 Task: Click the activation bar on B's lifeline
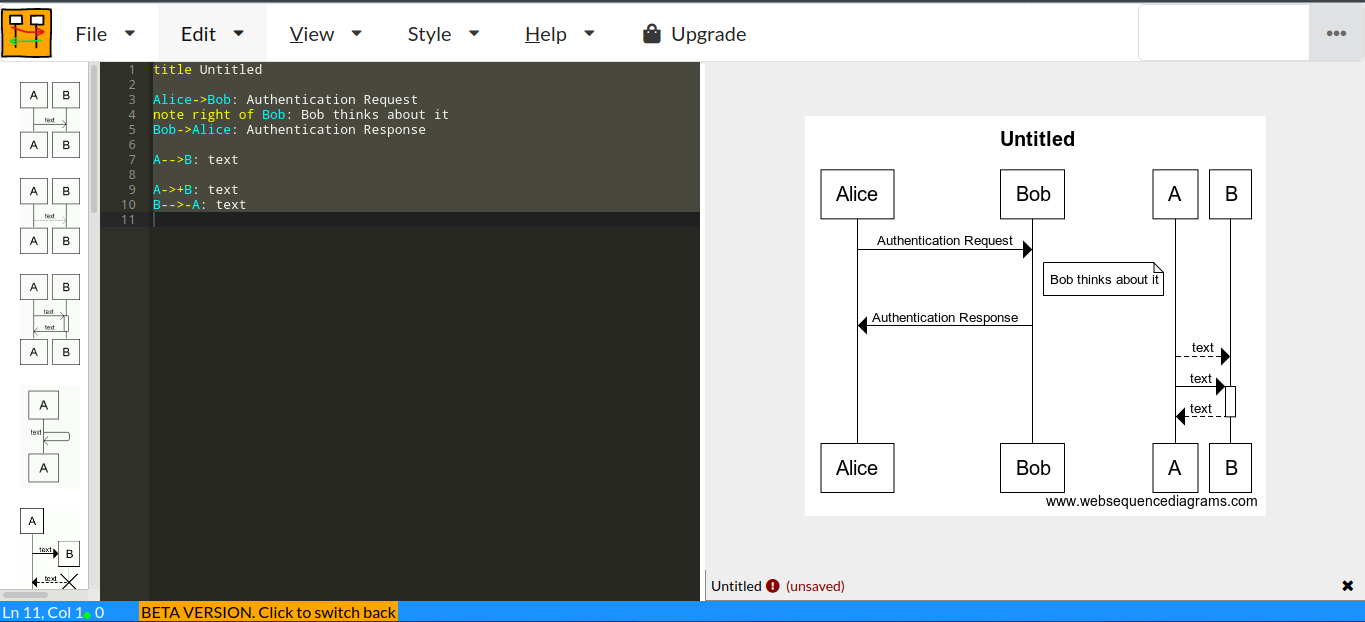pos(1230,401)
